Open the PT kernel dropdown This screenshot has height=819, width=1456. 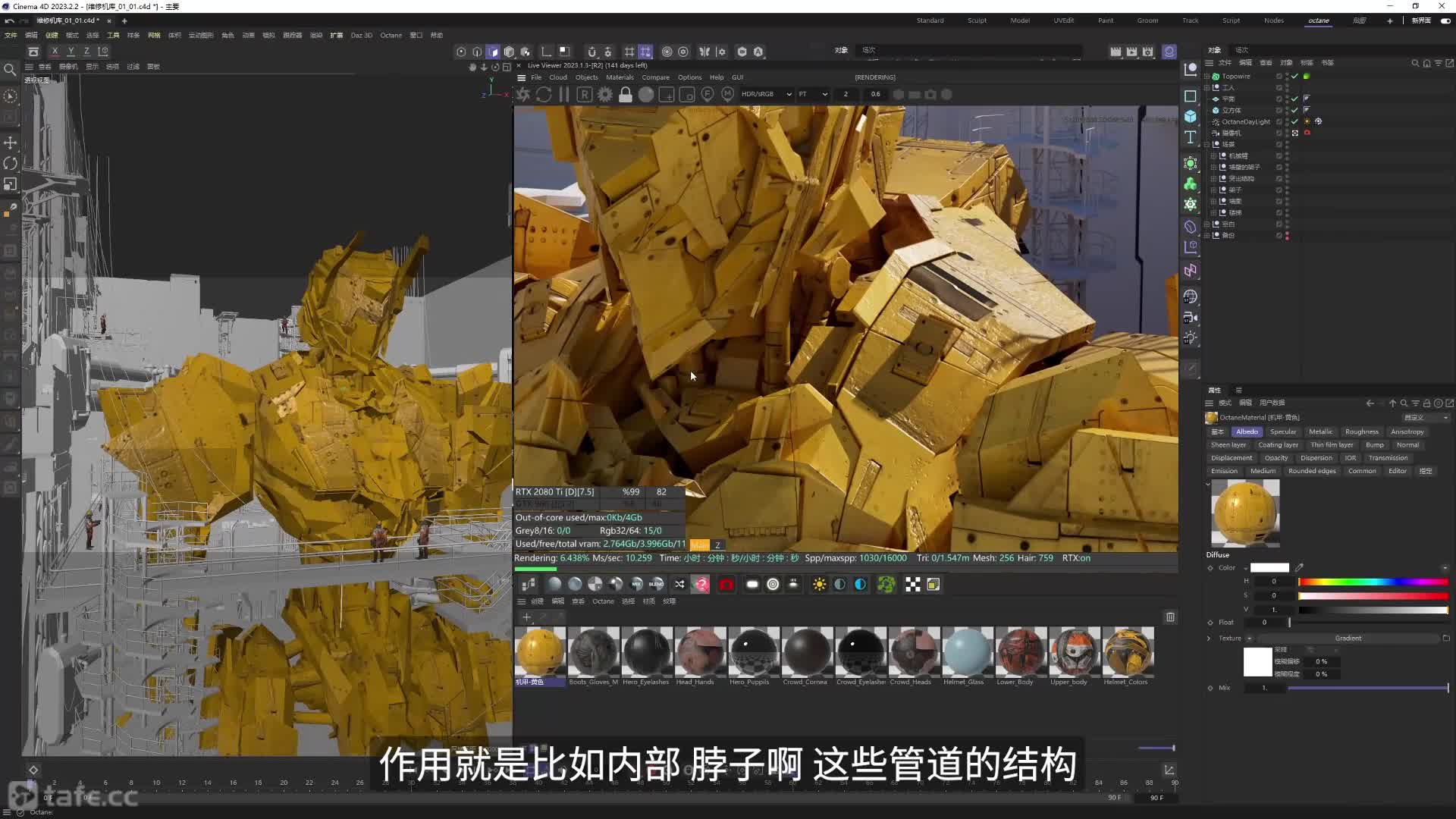point(813,94)
